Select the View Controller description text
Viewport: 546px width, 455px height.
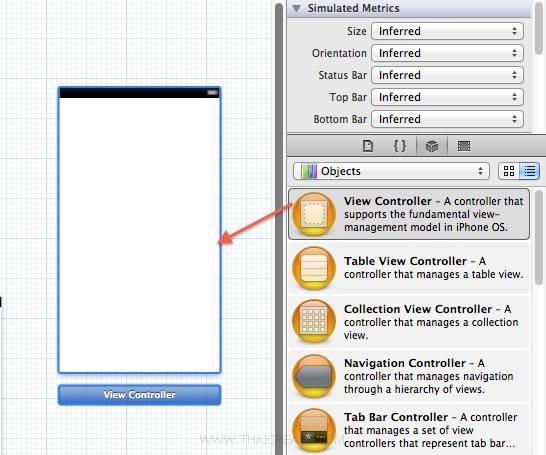pyautogui.click(x=433, y=214)
